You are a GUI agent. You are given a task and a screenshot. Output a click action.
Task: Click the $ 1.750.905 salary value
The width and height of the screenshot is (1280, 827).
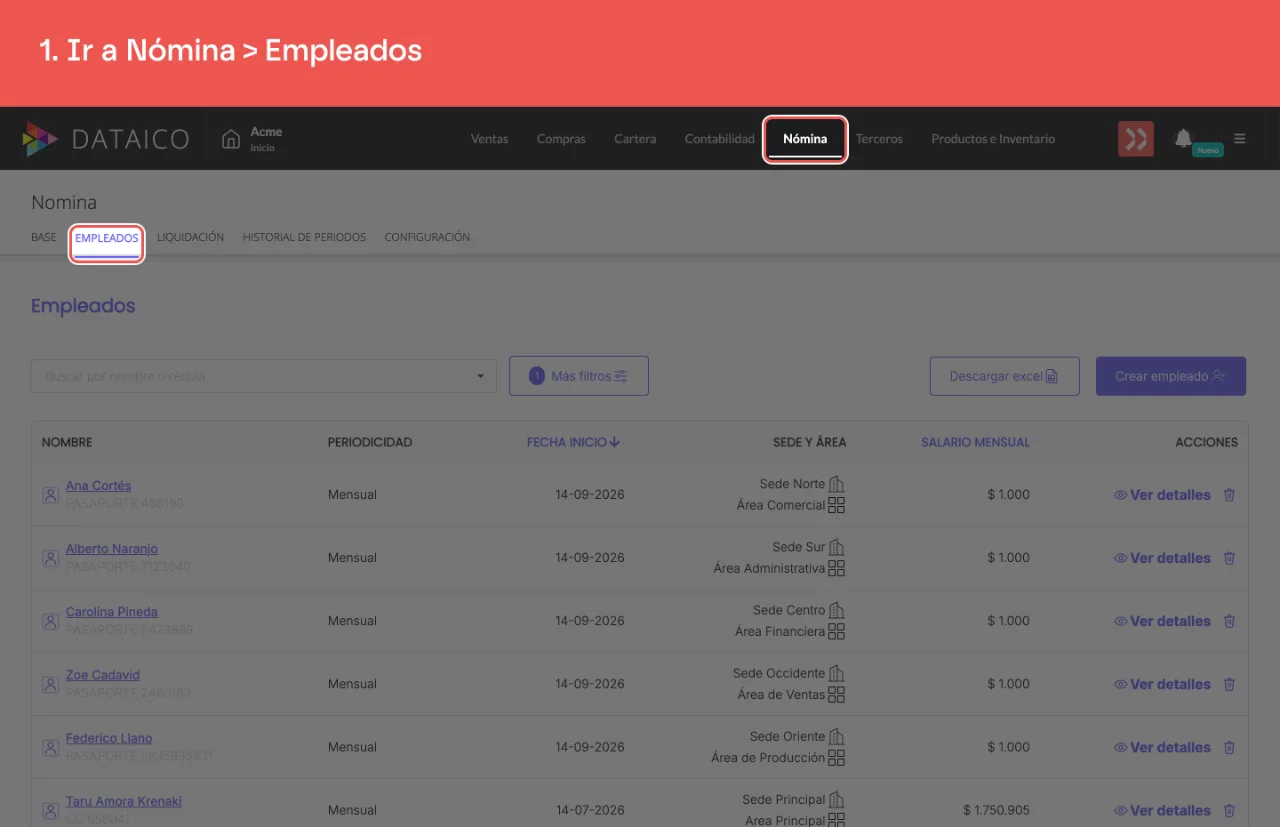tap(997, 810)
